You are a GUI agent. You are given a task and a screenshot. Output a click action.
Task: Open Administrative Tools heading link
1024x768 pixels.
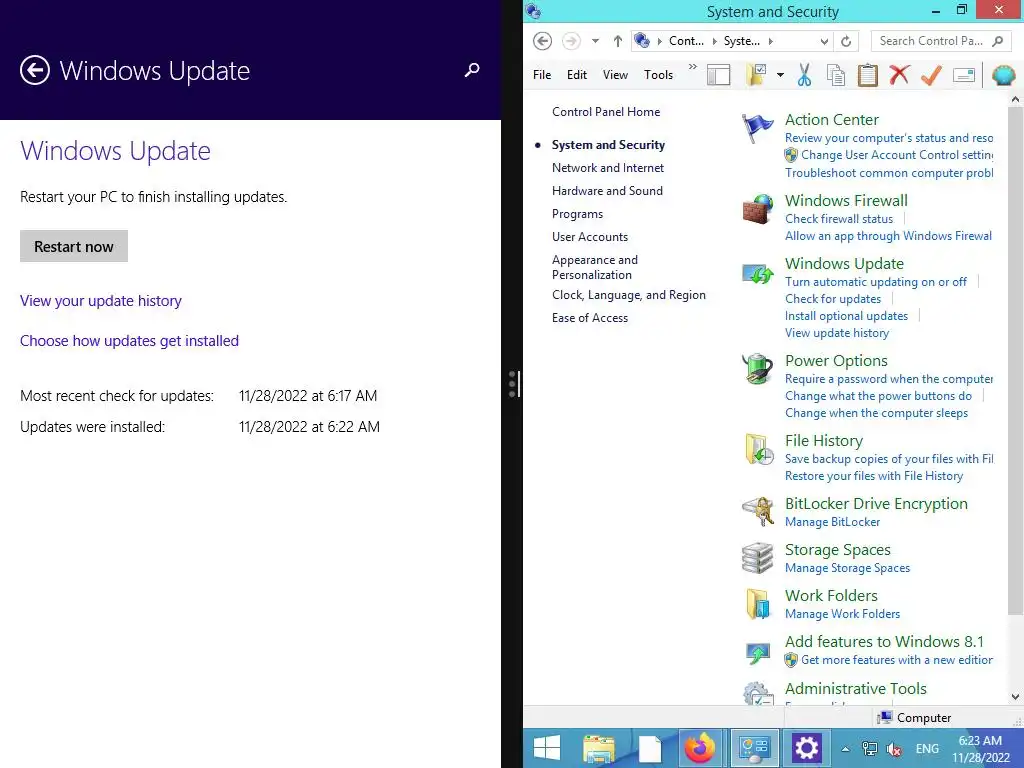pyautogui.click(x=856, y=688)
